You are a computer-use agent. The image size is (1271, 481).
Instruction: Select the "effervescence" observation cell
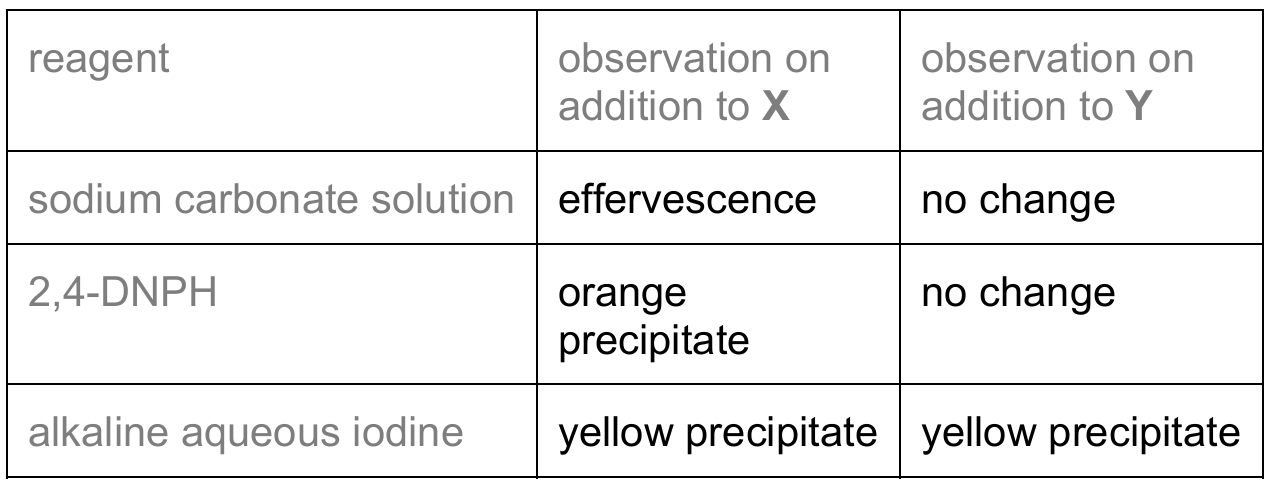click(687, 199)
